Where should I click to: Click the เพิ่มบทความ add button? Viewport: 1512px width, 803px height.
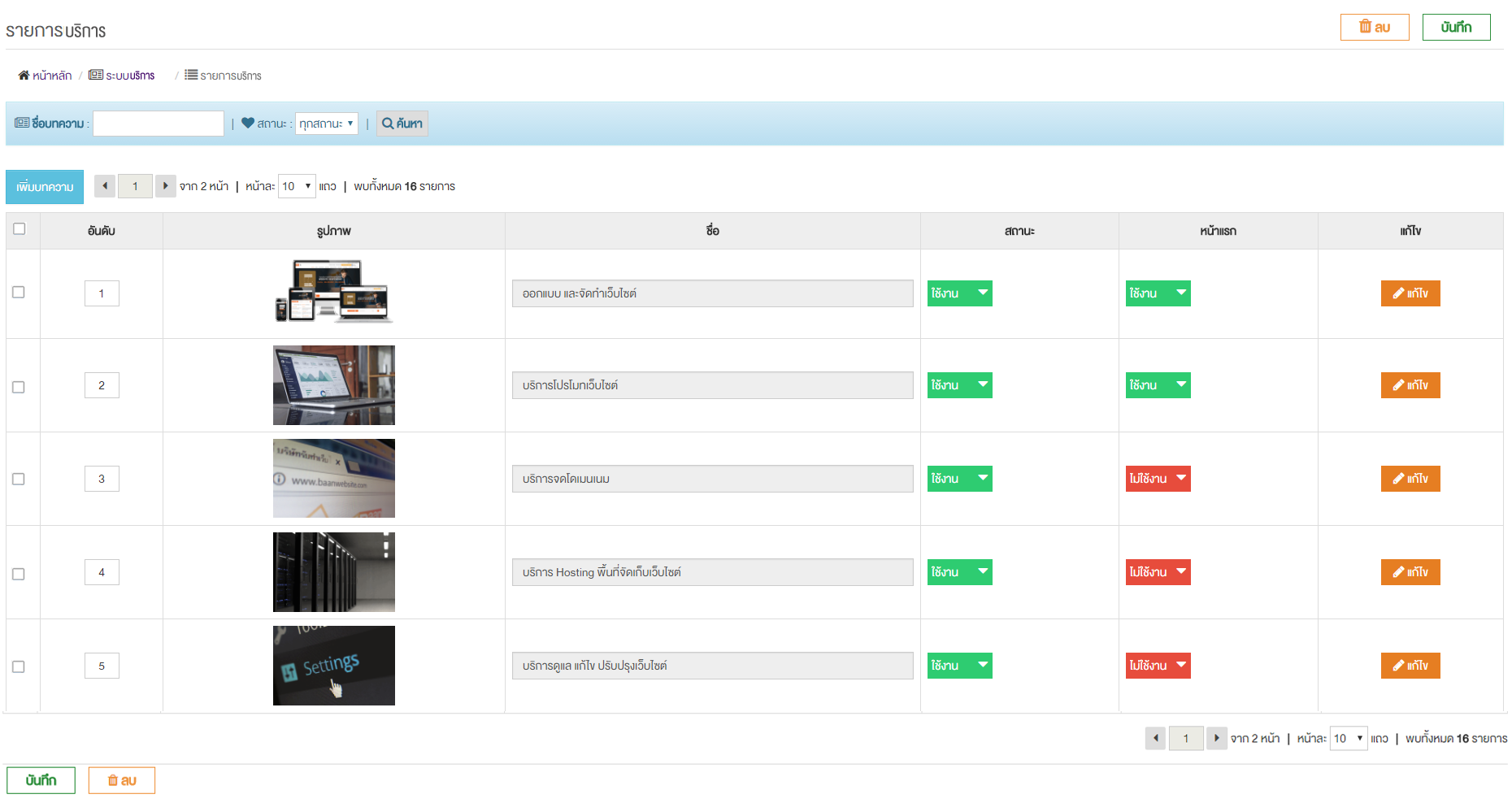point(45,187)
